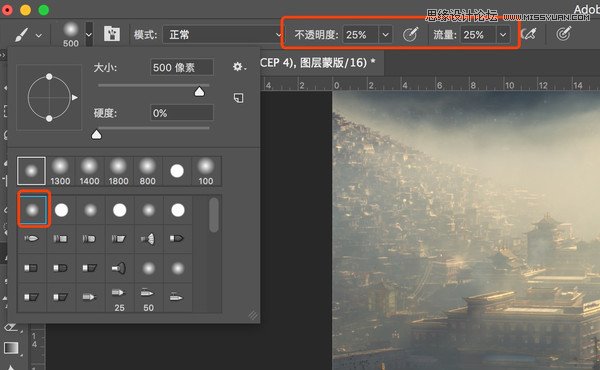600x370 pixels.
Task: Create new preset from this brush icon
Action: tap(238, 98)
